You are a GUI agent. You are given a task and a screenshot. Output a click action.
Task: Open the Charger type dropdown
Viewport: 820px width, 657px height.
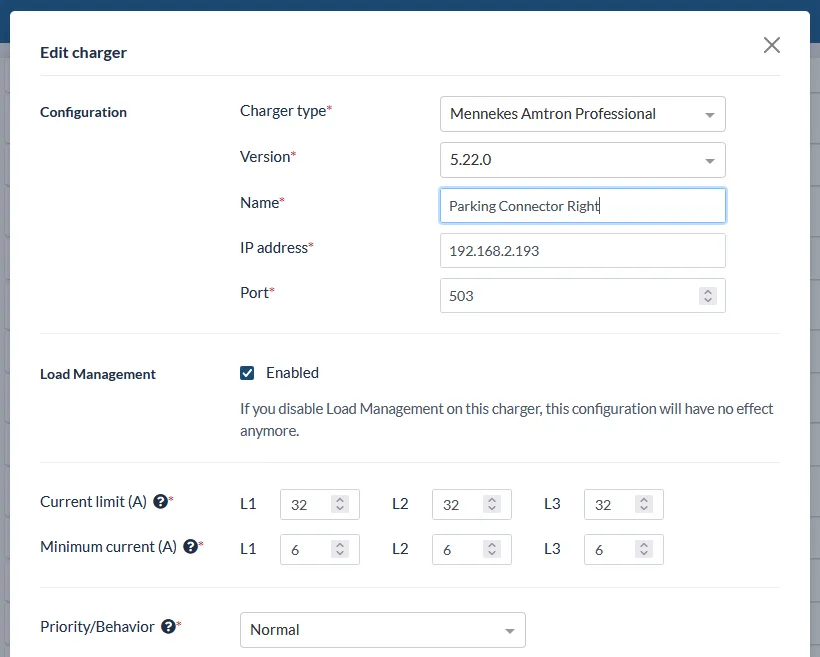tap(582, 114)
